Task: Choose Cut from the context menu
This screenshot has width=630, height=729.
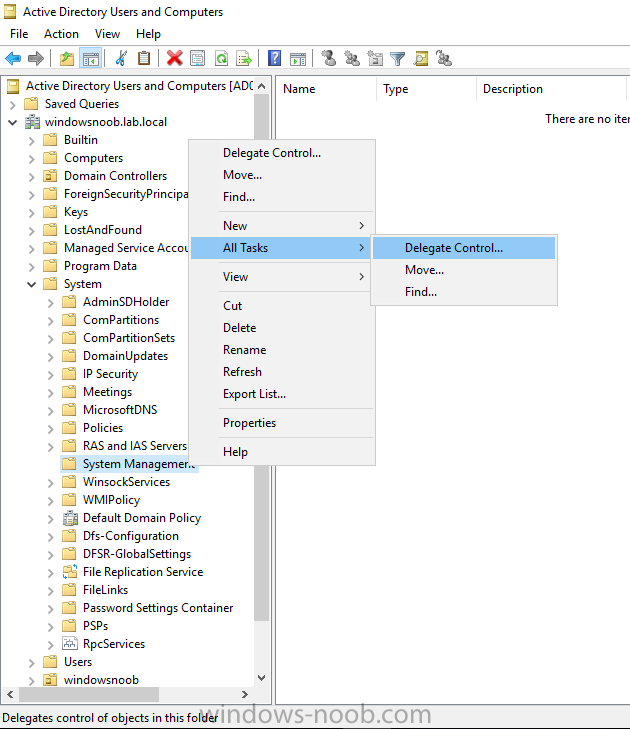Action: (x=282, y=305)
